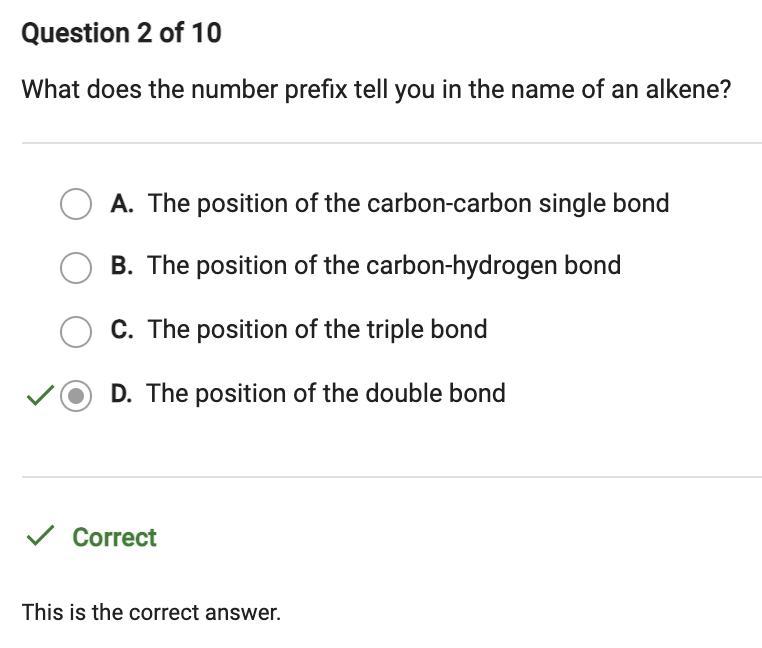Click the green "Correct" status label
This screenshot has width=762, height=648.
coord(114,537)
